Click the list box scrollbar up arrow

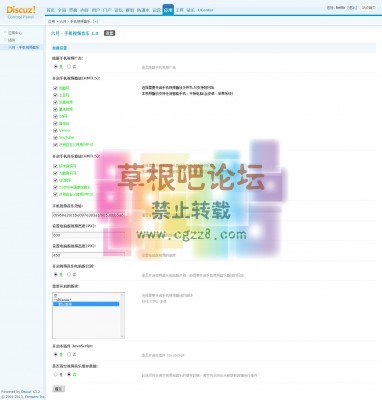click(122, 295)
